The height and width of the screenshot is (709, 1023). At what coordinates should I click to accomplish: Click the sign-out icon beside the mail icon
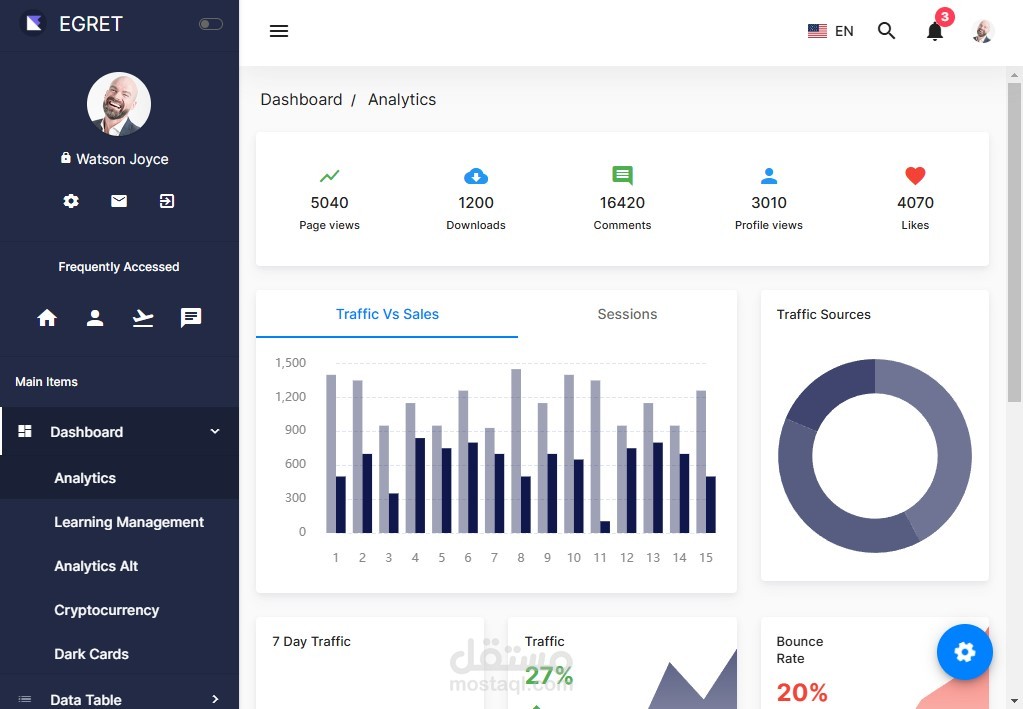(x=166, y=201)
